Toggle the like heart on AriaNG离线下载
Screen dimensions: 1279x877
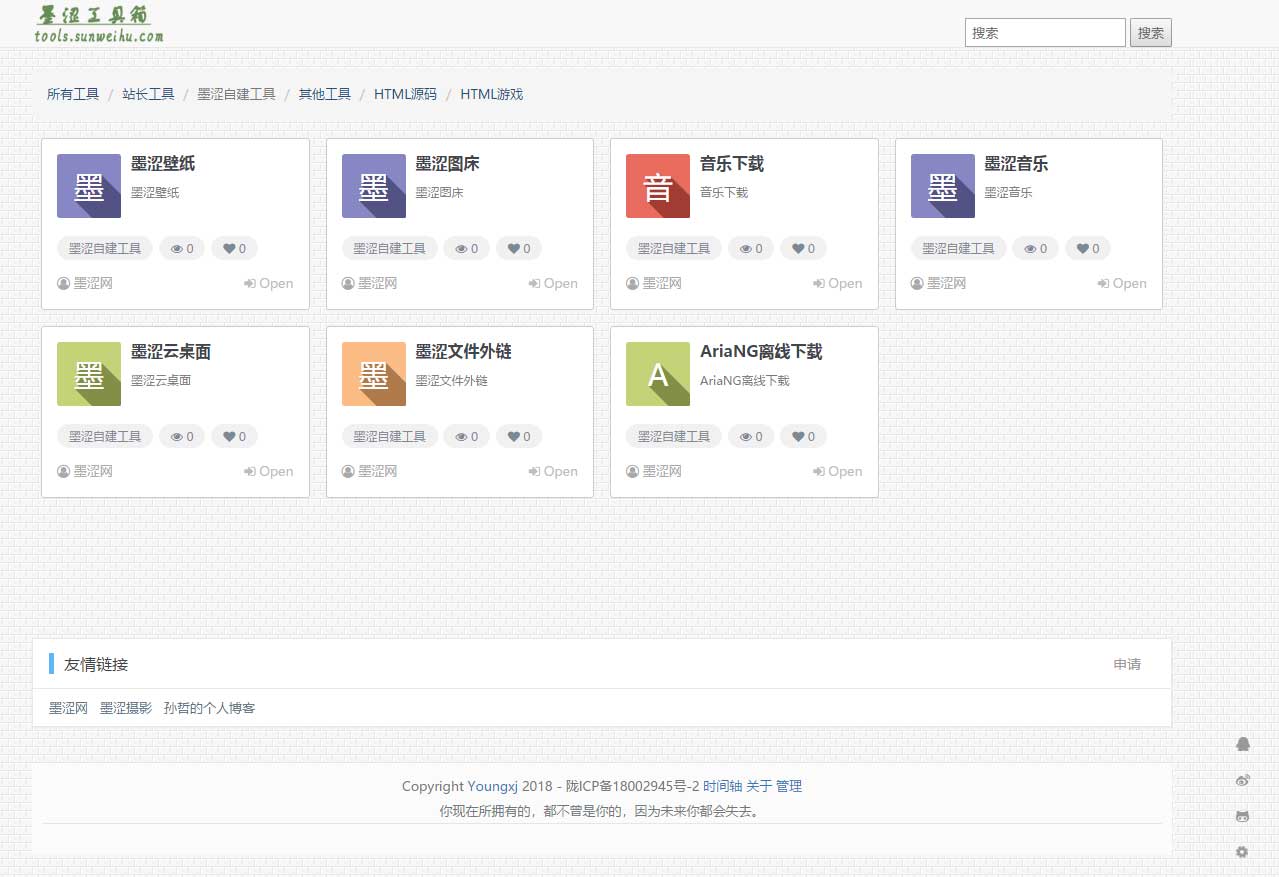[x=803, y=436]
